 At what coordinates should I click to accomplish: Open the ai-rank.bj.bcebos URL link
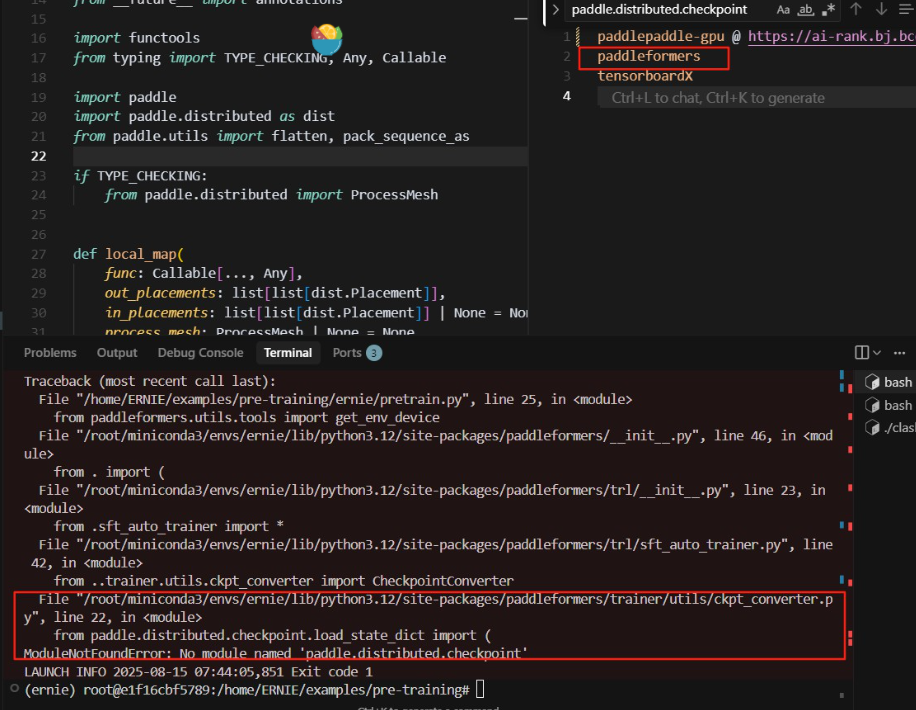coord(831,37)
